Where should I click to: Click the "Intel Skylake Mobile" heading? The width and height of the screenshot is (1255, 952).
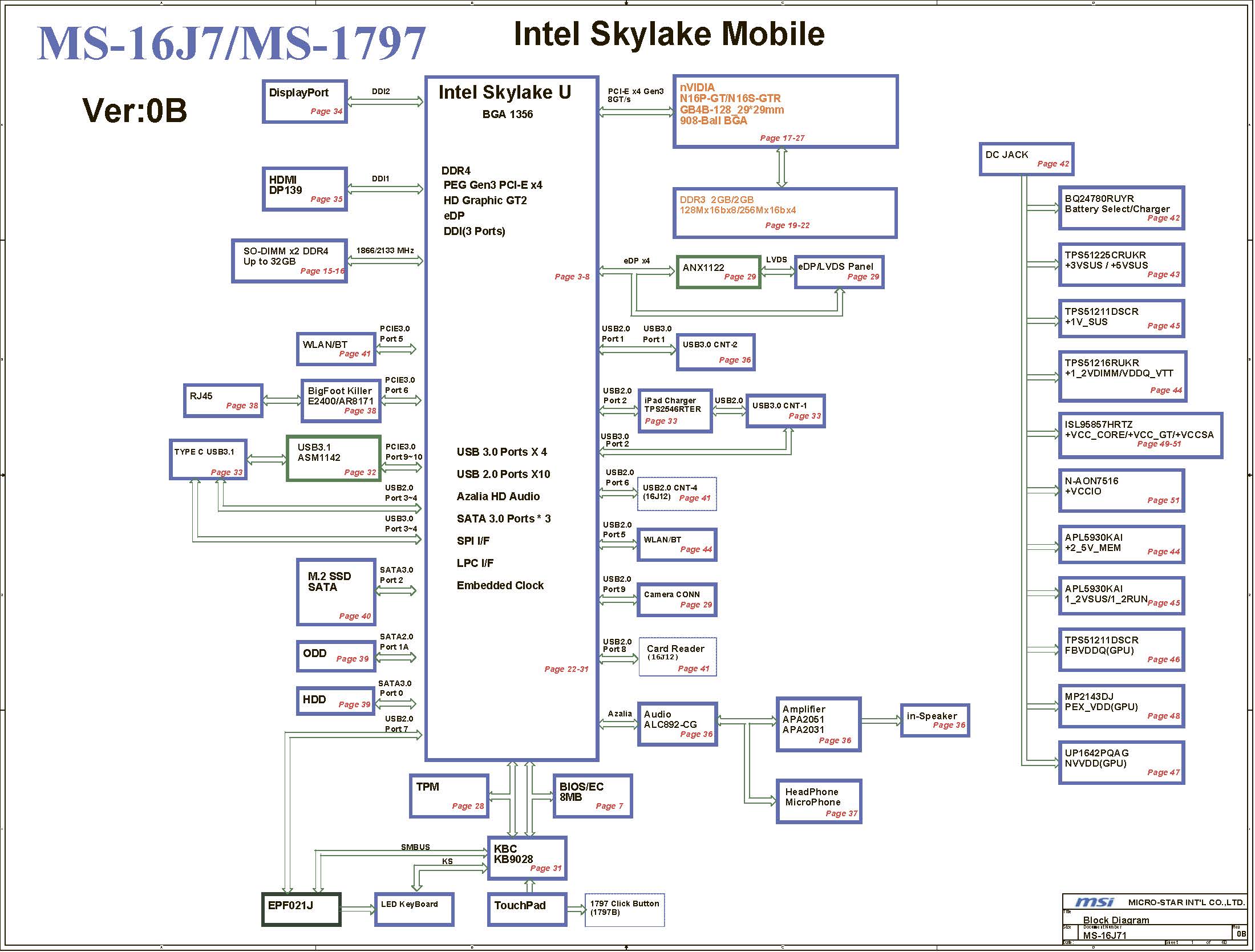click(669, 34)
